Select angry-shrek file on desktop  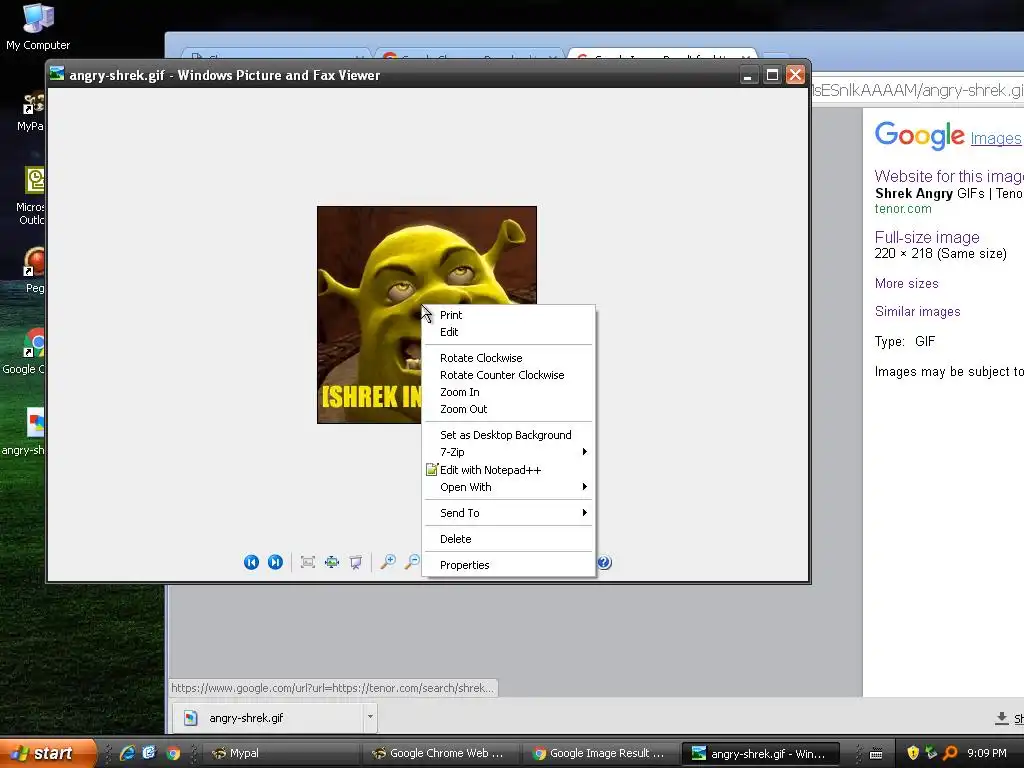click(26, 431)
